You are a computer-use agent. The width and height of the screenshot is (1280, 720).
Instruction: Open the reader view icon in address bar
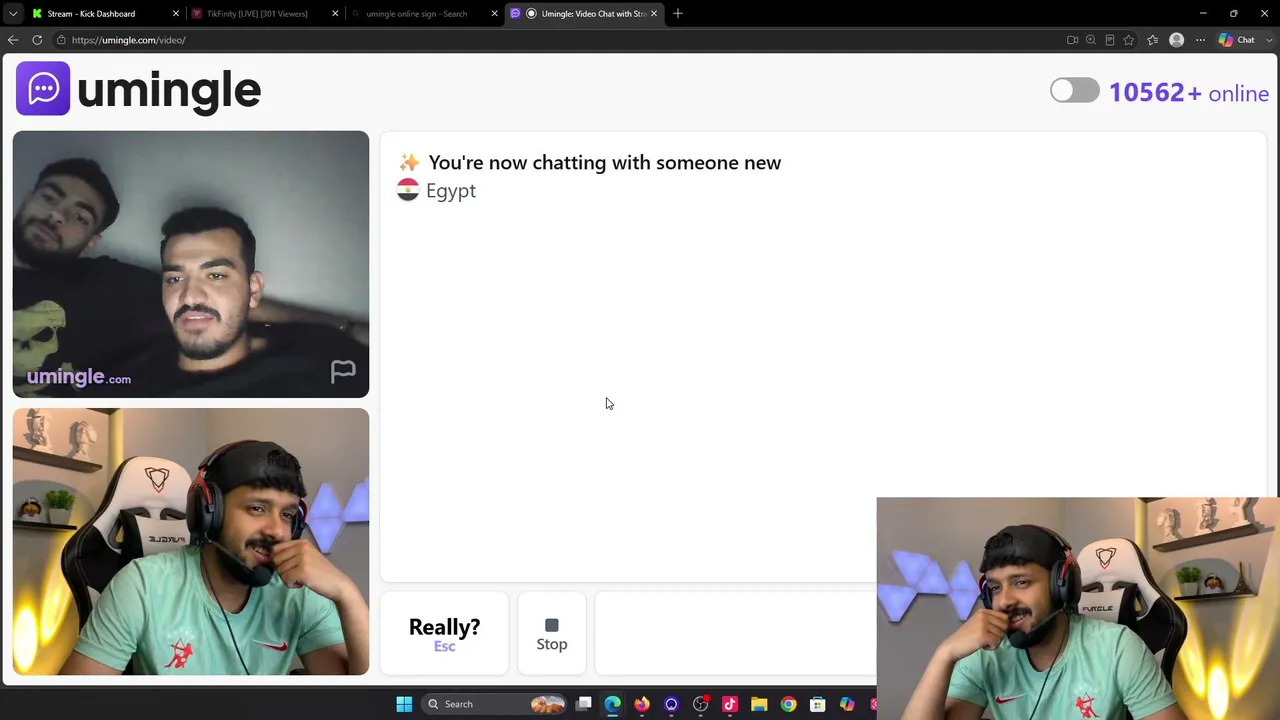click(1110, 40)
